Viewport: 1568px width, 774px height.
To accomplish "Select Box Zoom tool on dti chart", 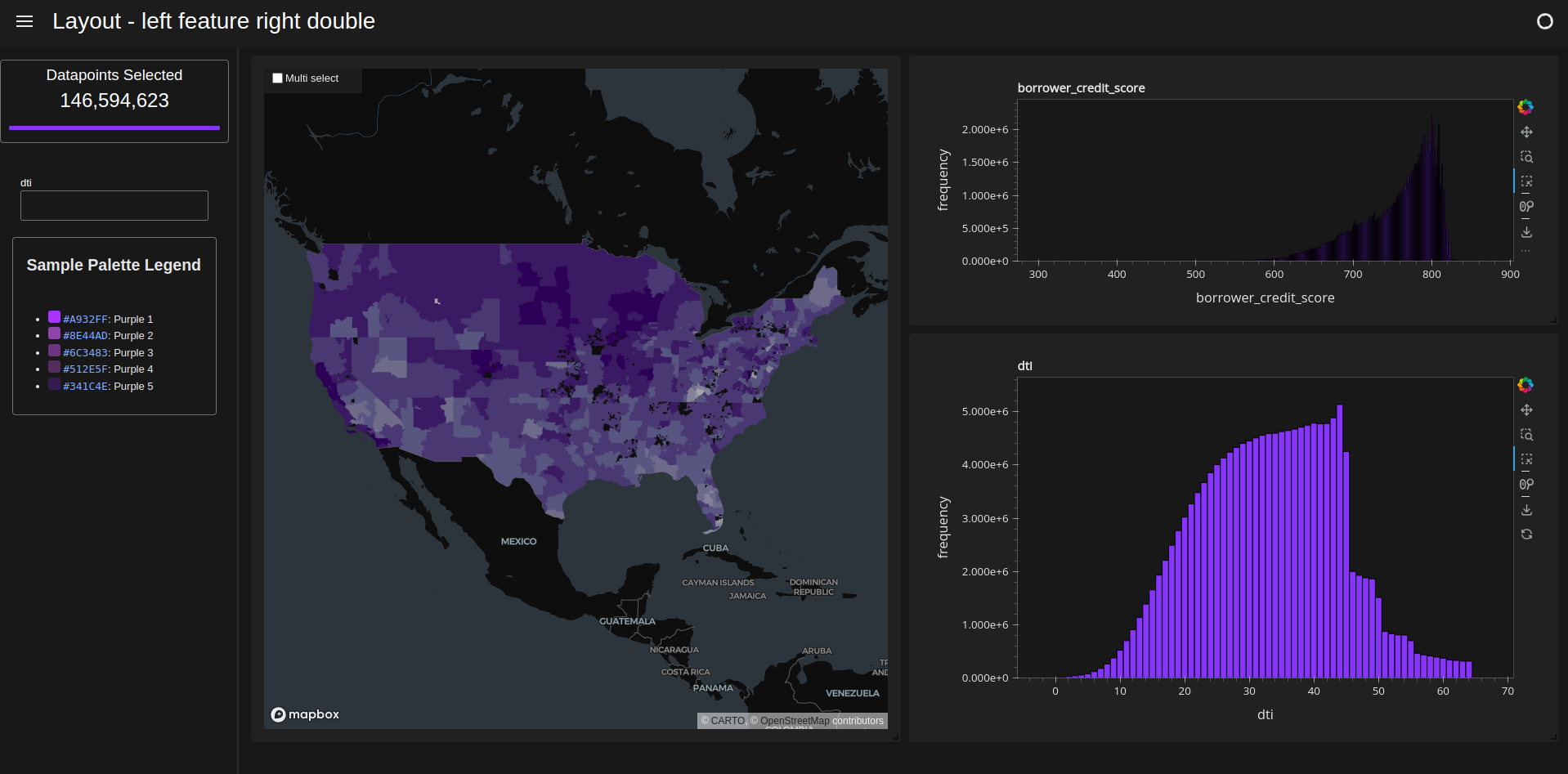I will point(1526,435).
